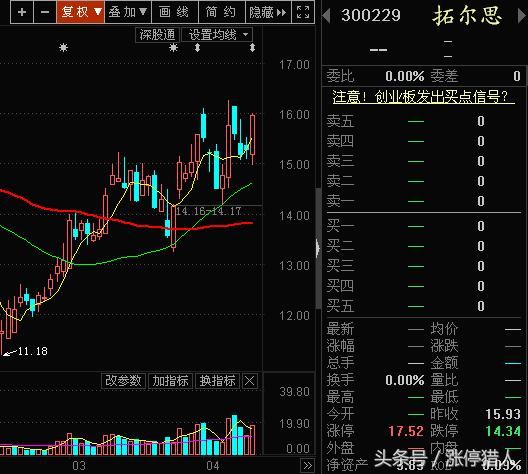
Task: Toggle fullscreen chart icon
Action: click(303, 12)
